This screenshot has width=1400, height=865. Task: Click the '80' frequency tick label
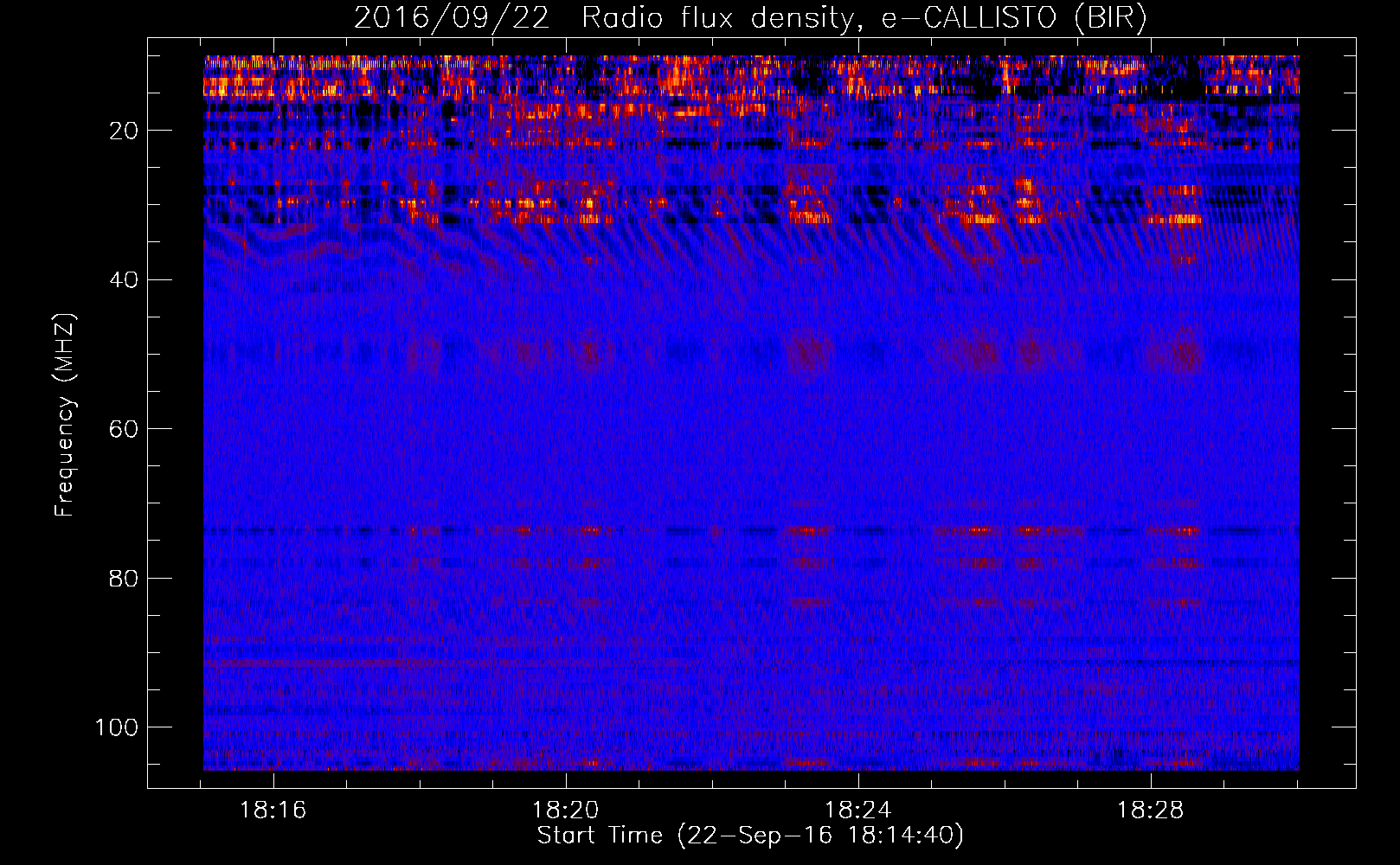pyautogui.click(x=124, y=578)
